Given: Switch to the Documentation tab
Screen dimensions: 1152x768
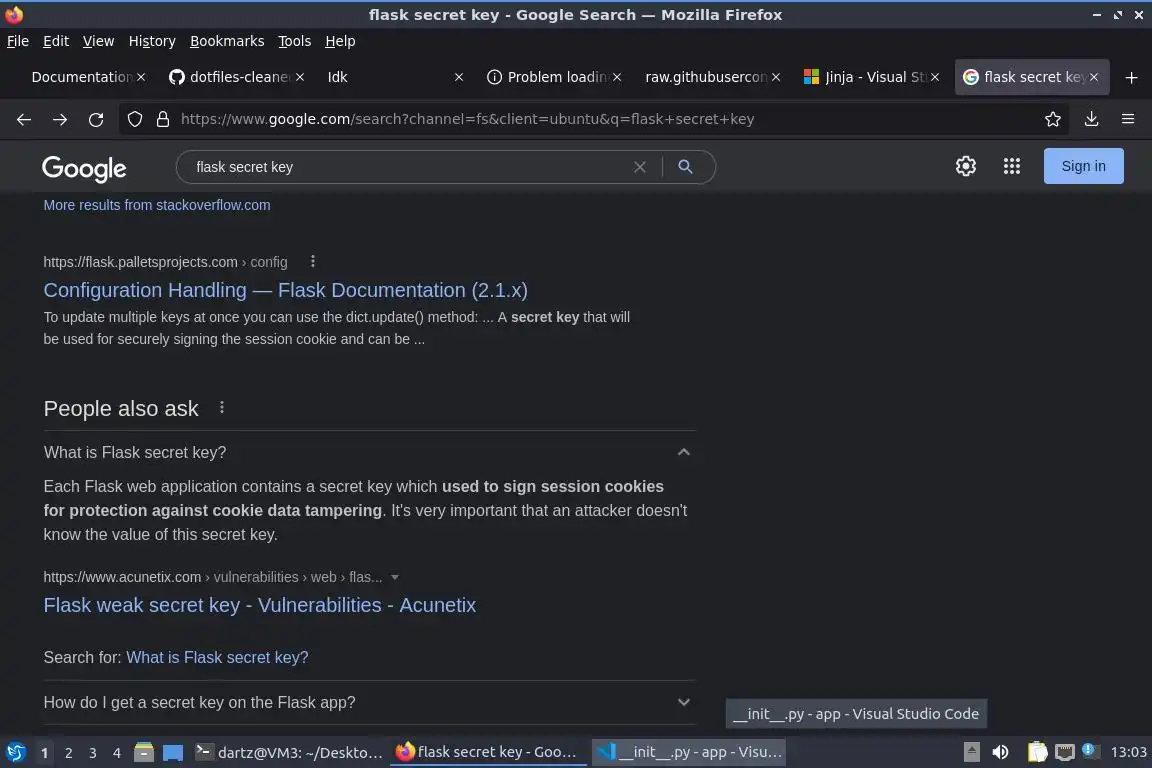Looking at the screenshot, I should (x=81, y=77).
